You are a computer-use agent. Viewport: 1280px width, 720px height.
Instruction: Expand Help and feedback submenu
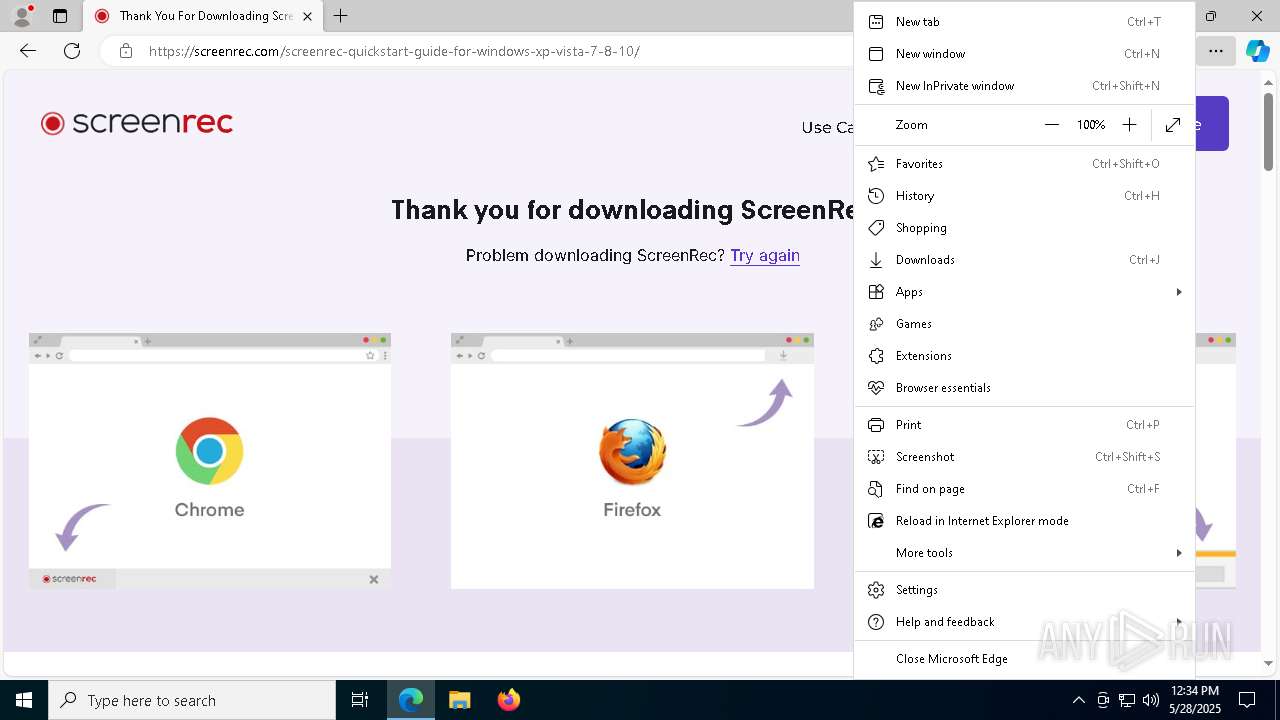[x=1024, y=622]
